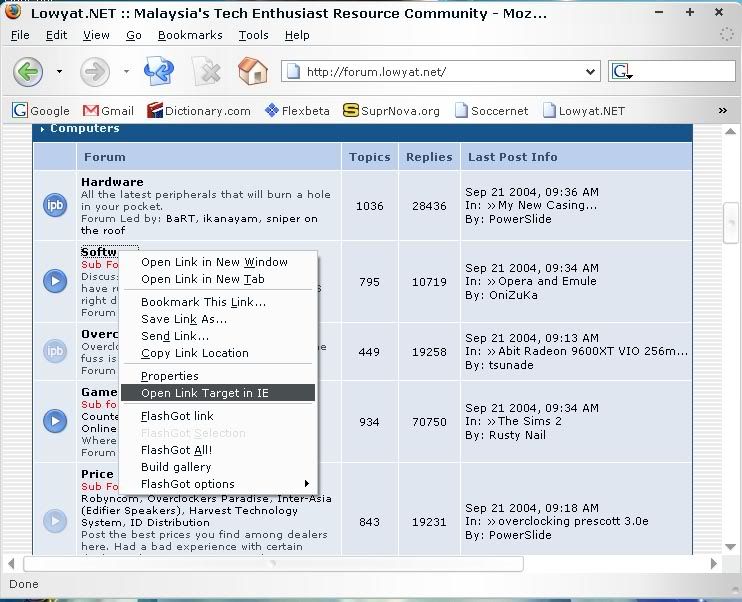Show more bookmarks with the chevron
This screenshot has width=742, height=602.
click(723, 110)
